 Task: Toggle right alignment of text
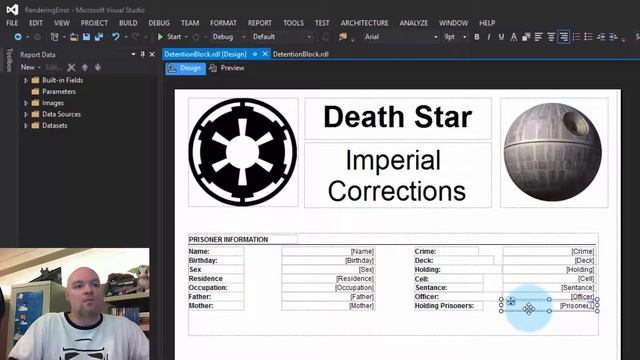pyautogui.click(x=564, y=37)
